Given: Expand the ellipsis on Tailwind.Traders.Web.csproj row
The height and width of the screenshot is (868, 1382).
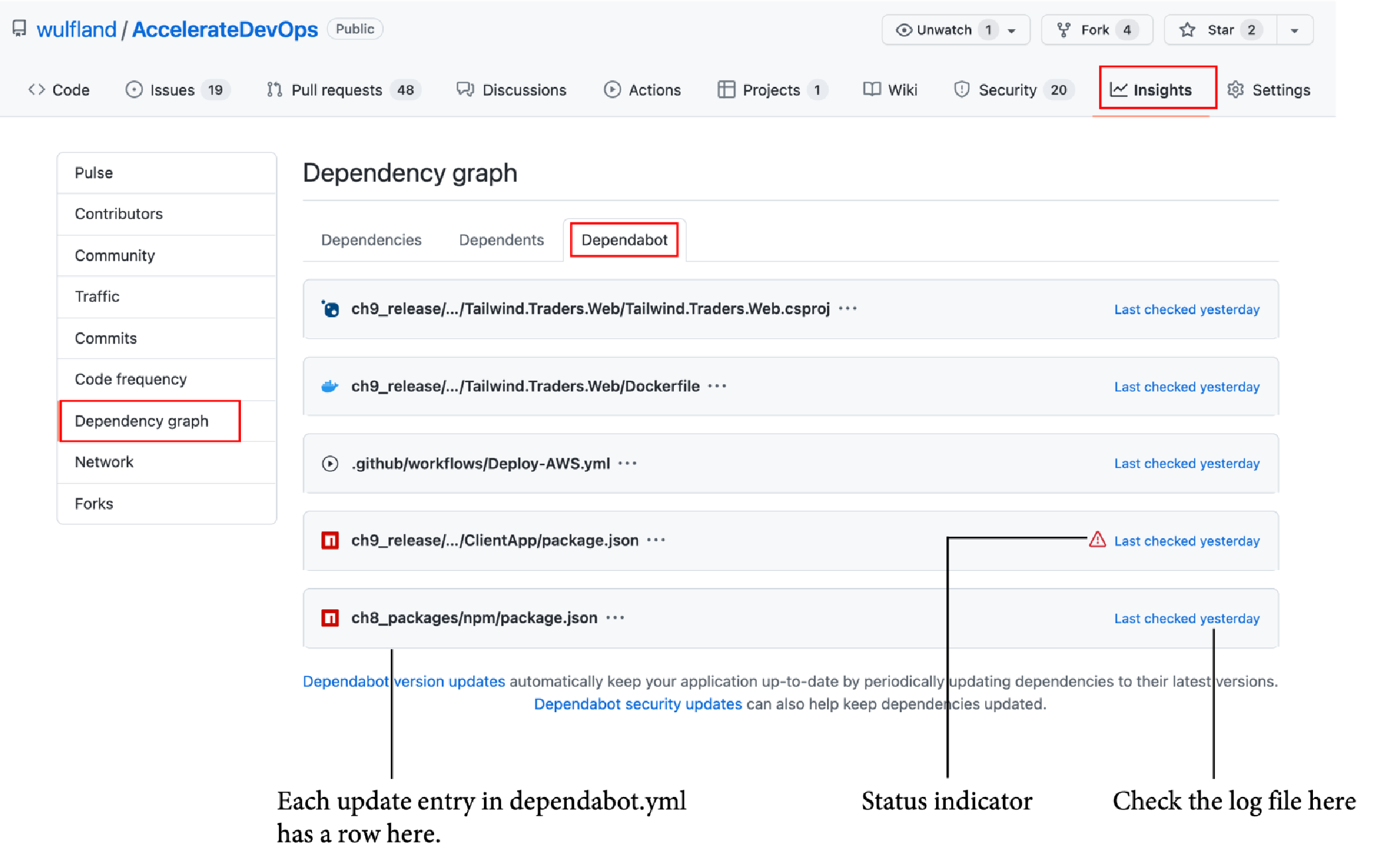Looking at the screenshot, I should tap(848, 309).
